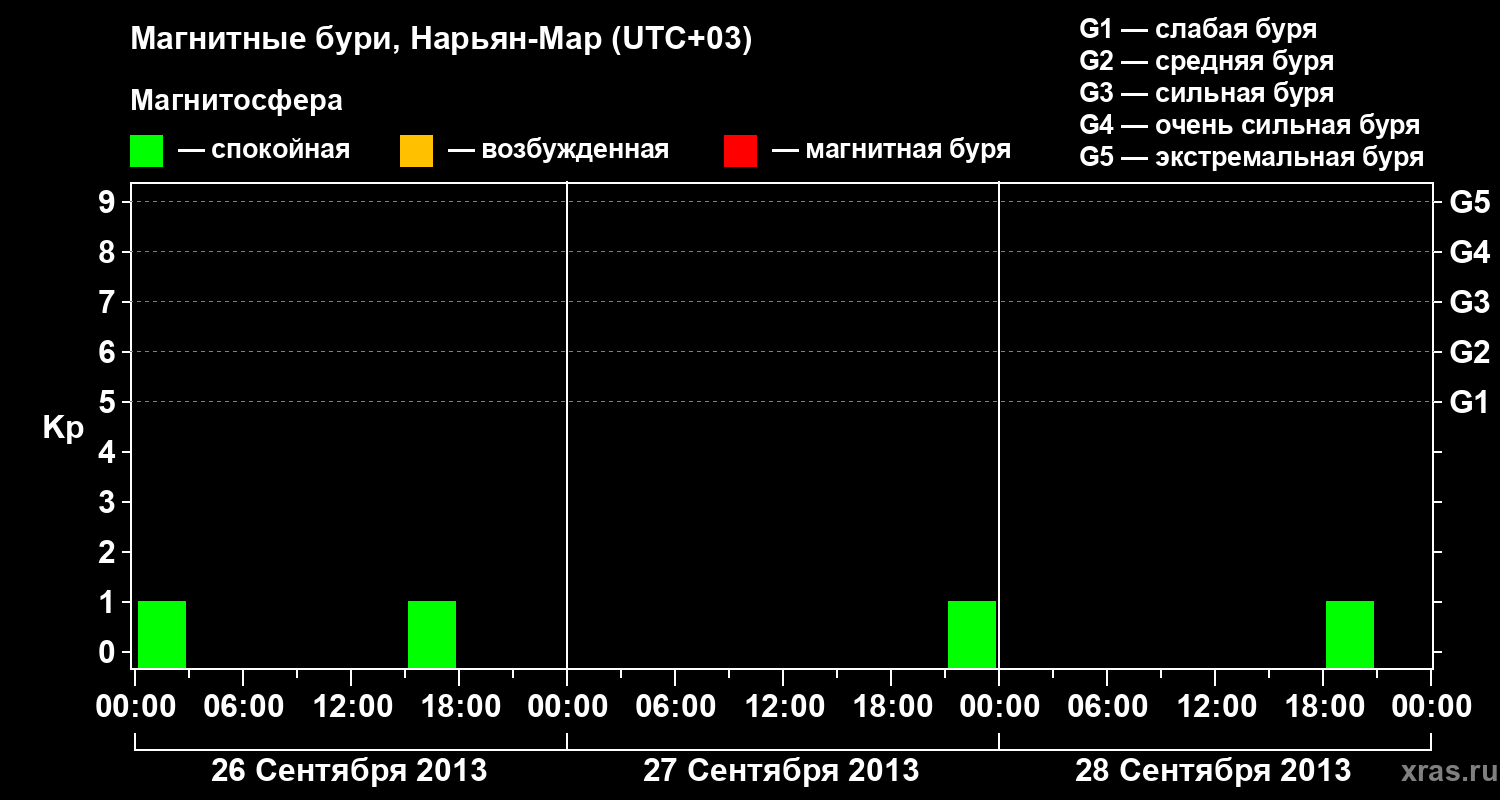
Task: Click the '18:00' time label for 28 Сентября
Action: pos(1323,706)
